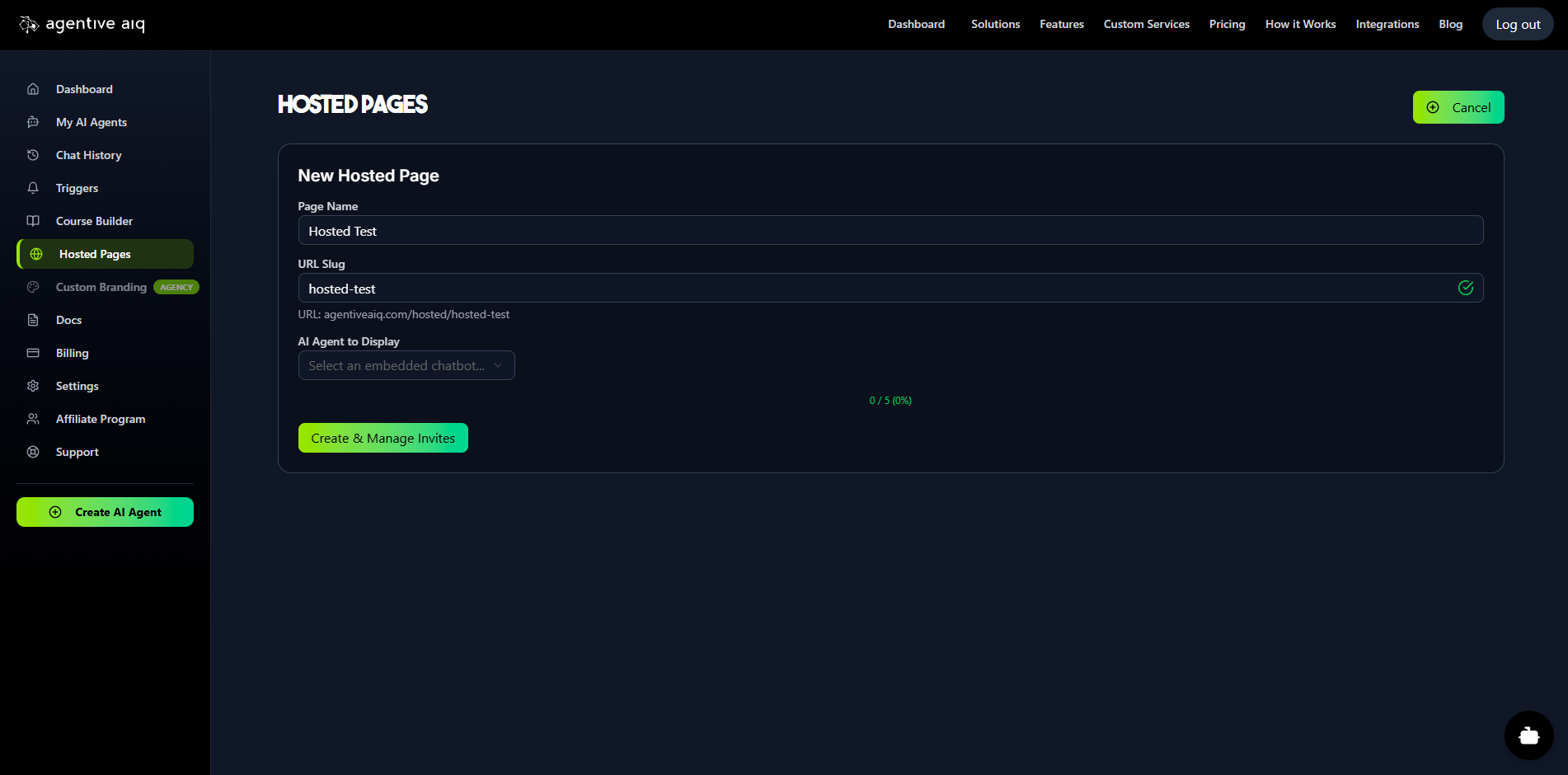Click the Dashboard home icon in sidebar
The width and height of the screenshot is (1568, 775).
coord(33,89)
